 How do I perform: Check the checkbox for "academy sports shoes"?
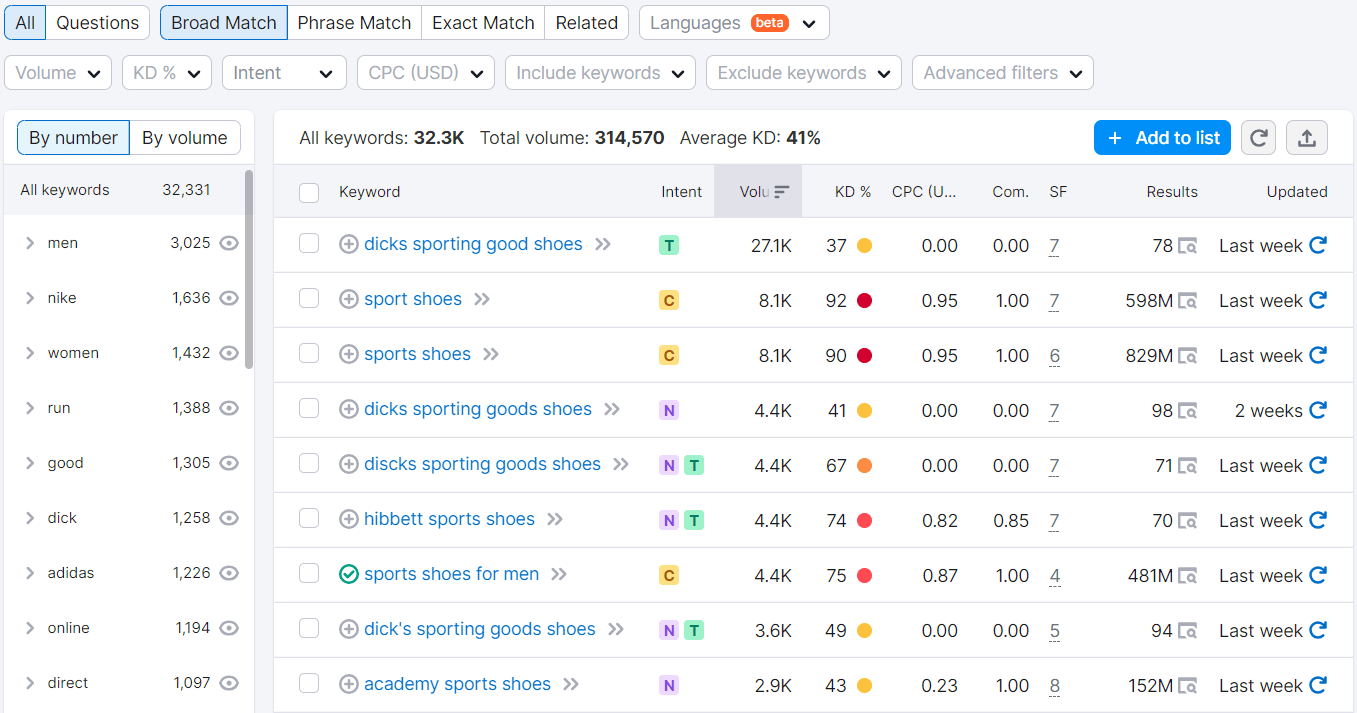[x=308, y=685]
